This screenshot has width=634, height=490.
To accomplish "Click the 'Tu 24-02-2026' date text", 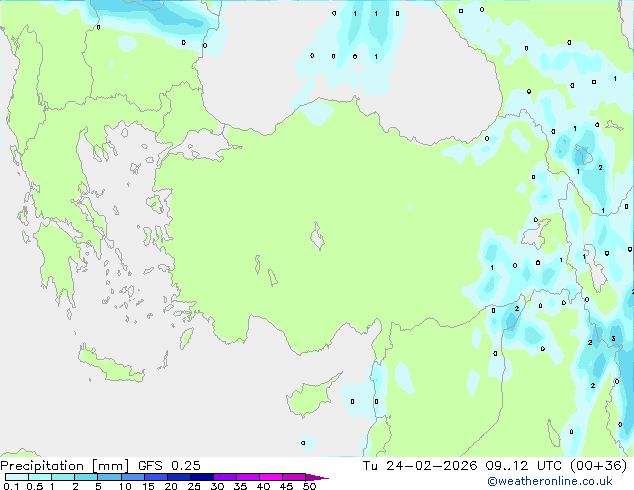I will click(x=420, y=466).
